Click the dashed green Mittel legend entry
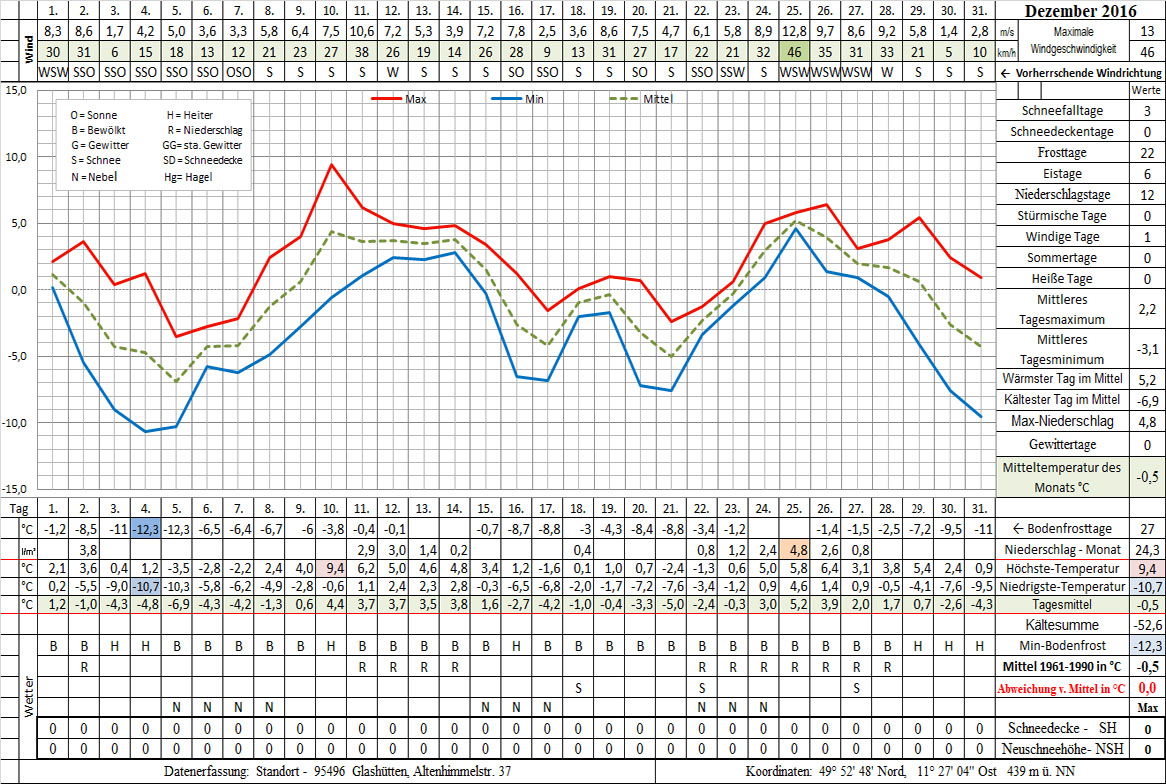The width and height of the screenshot is (1166, 784). [x=626, y=99]
